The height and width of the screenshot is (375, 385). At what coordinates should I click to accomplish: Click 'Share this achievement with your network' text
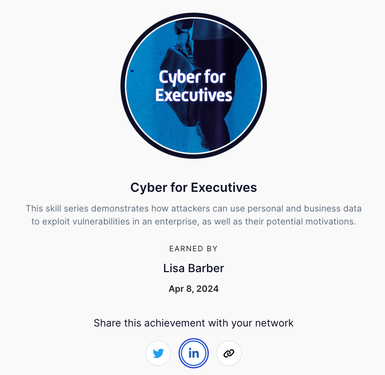(x=194, y=323)
